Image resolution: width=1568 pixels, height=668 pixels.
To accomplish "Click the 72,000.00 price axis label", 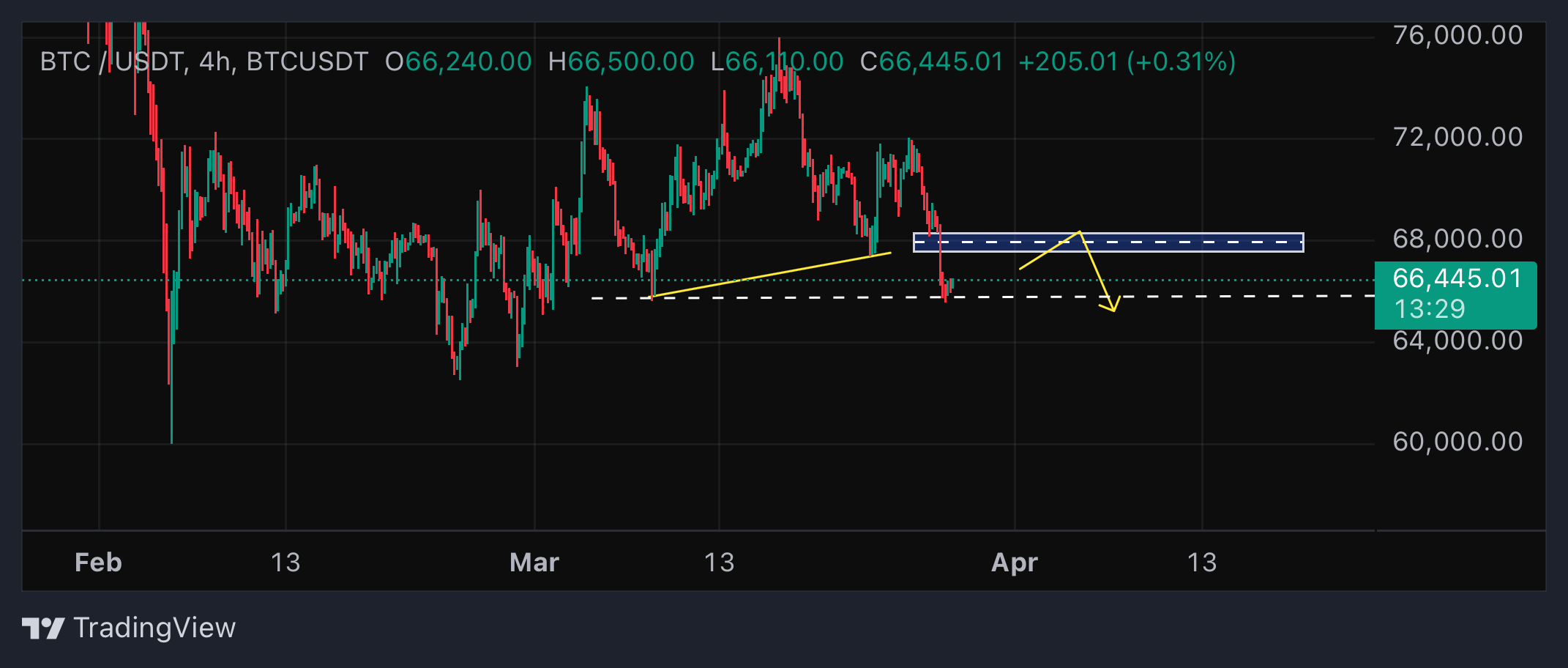I will click(x=1457, y=137).
